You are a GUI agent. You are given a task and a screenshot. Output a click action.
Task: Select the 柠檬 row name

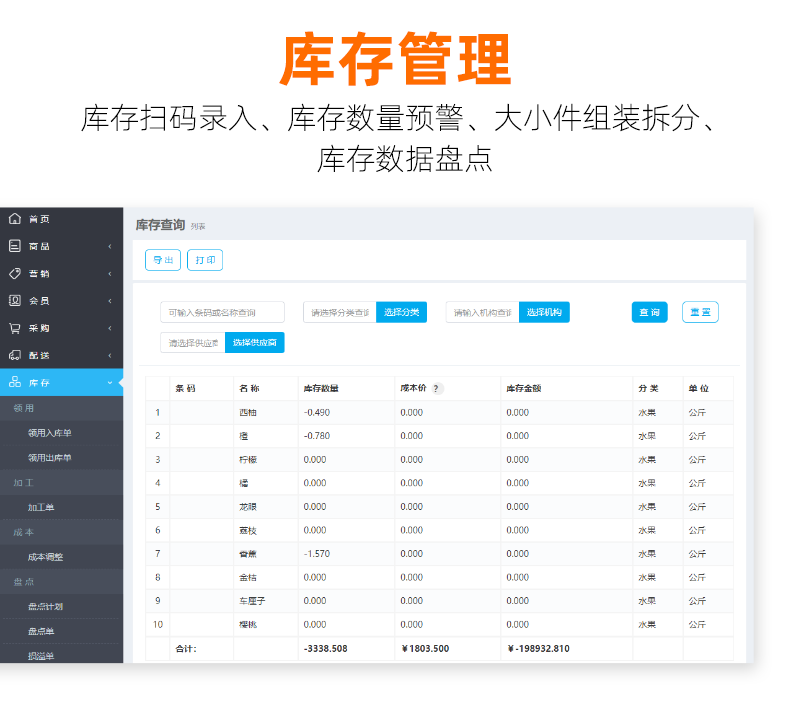click(x=248, y=460)
